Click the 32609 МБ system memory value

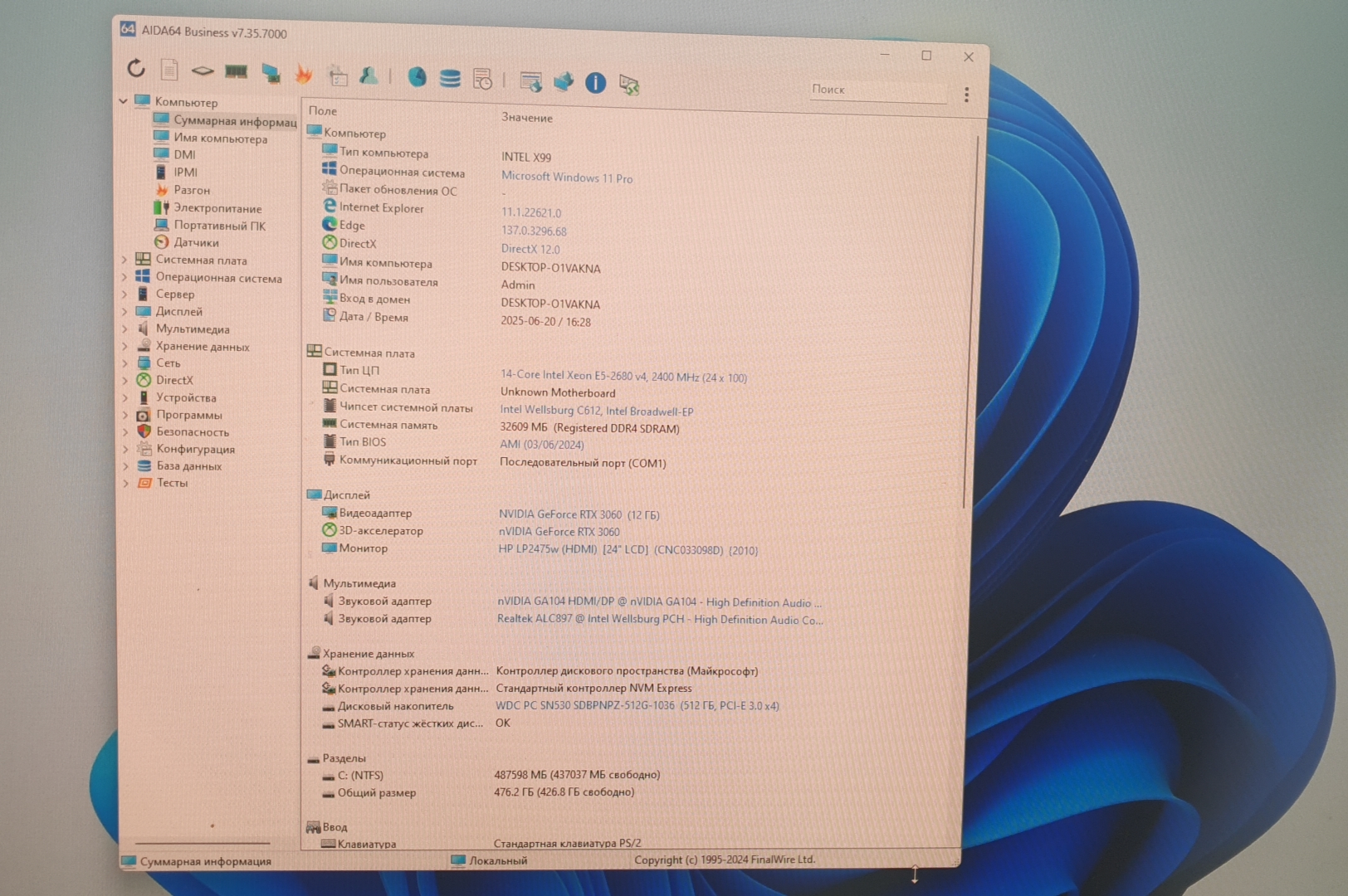(589, 428)
